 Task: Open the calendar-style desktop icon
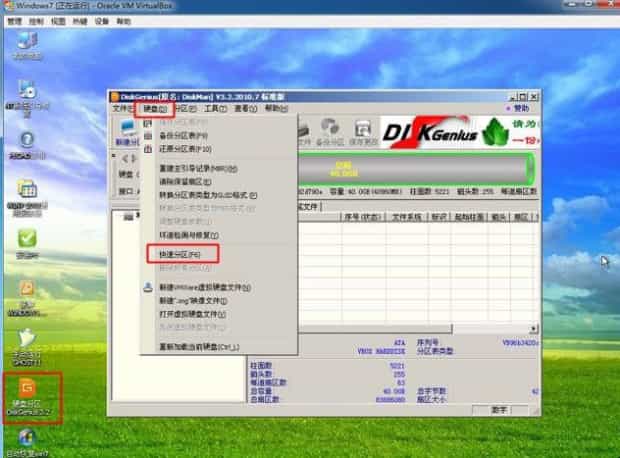point(27,198)
